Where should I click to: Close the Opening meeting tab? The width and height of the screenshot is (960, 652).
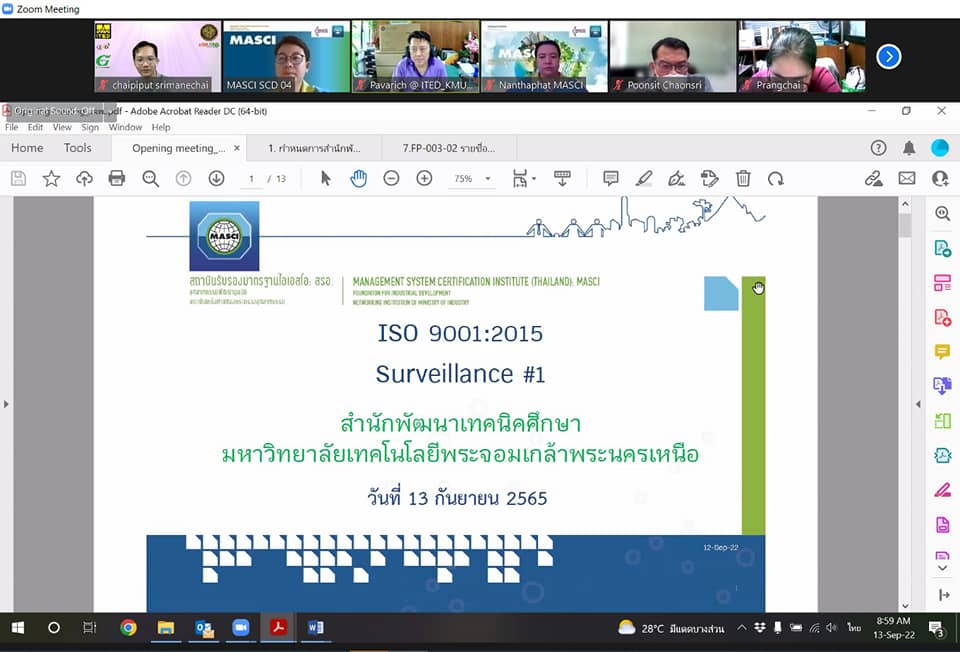[x=237, y=148]
